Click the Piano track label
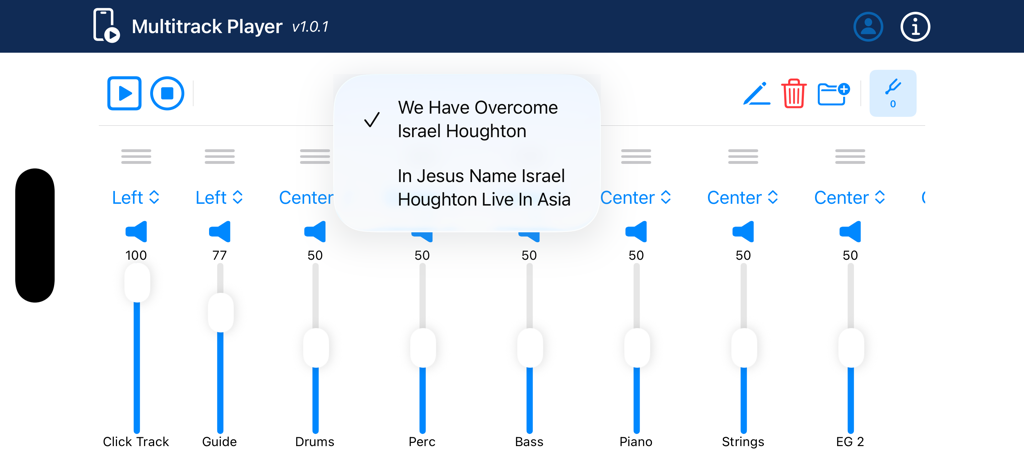This screenshot has height=471, width=1024. pos(636,442)
